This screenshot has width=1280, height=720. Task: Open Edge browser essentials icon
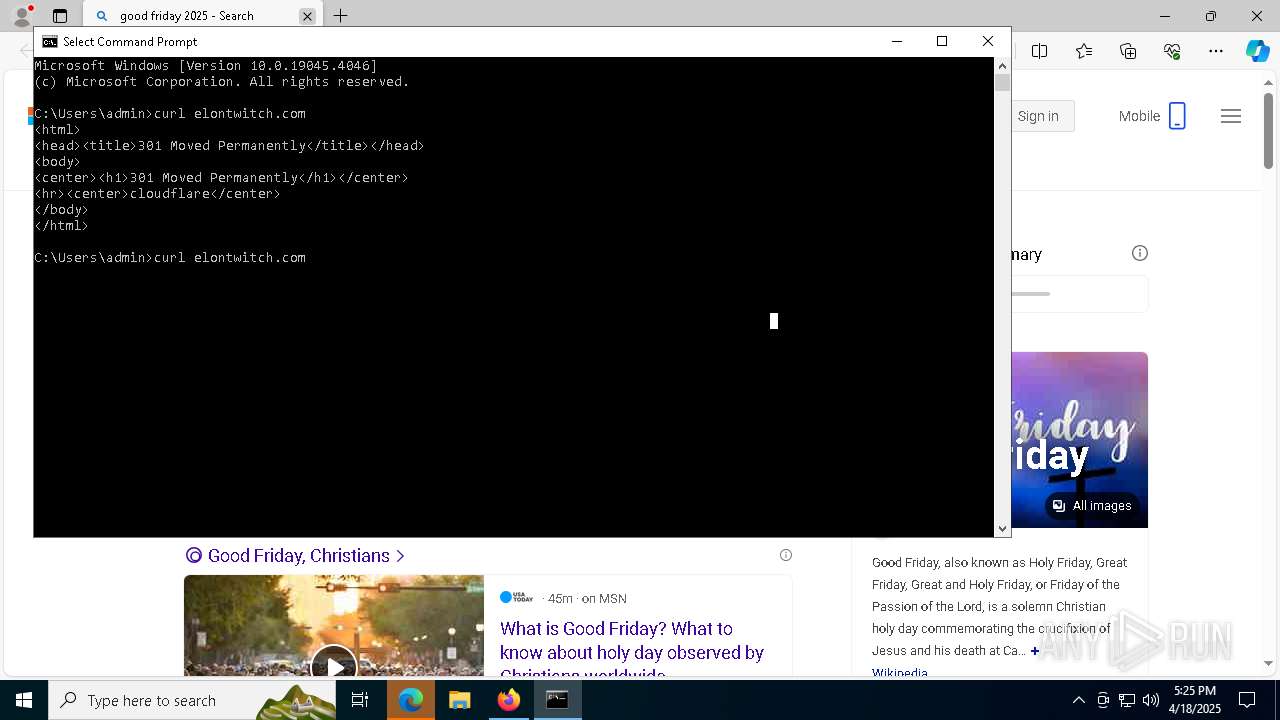[1172, 51]
